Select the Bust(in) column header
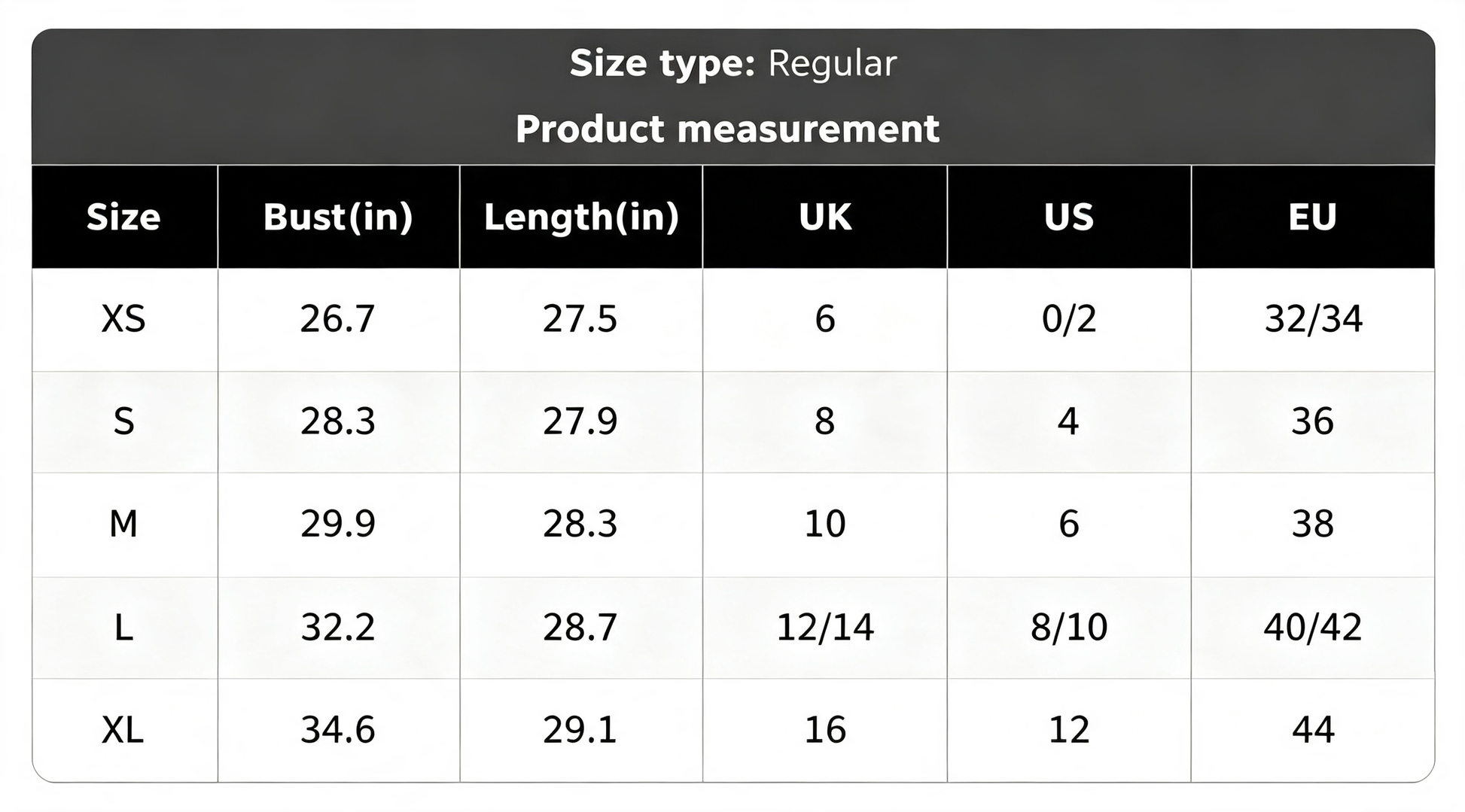 (x=339, y=217)
